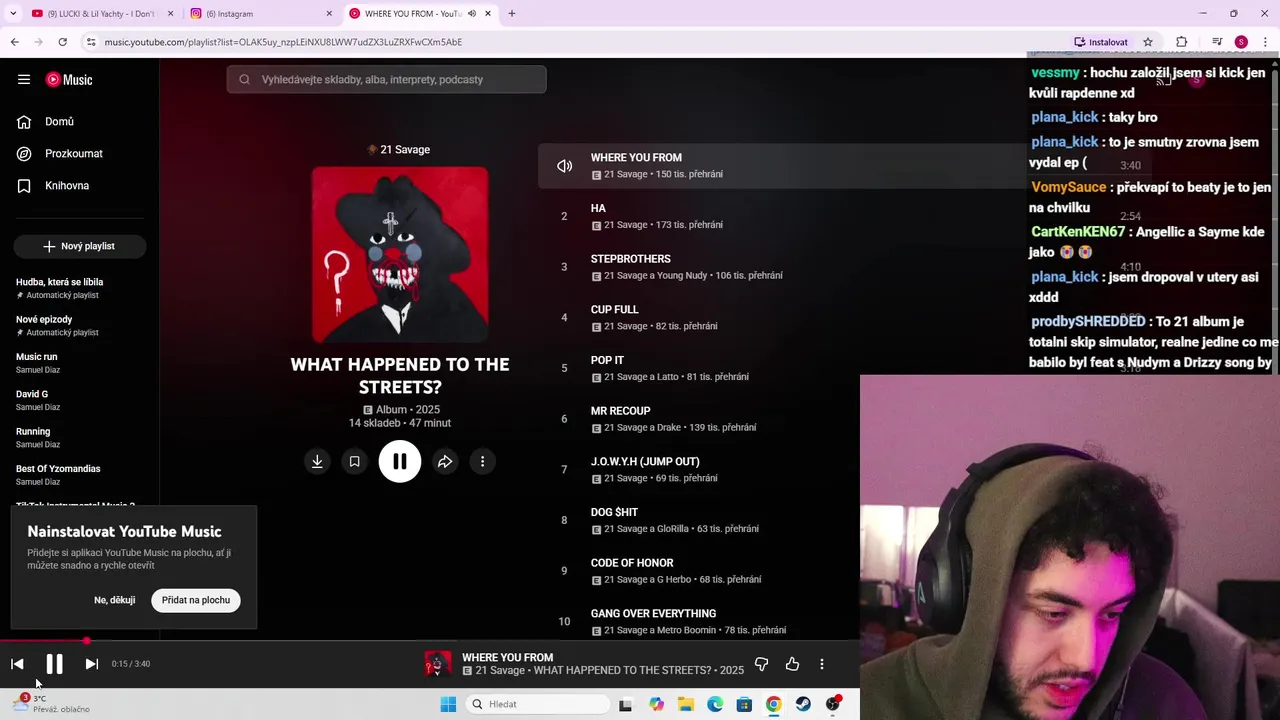Create Nový playlist

79,246
